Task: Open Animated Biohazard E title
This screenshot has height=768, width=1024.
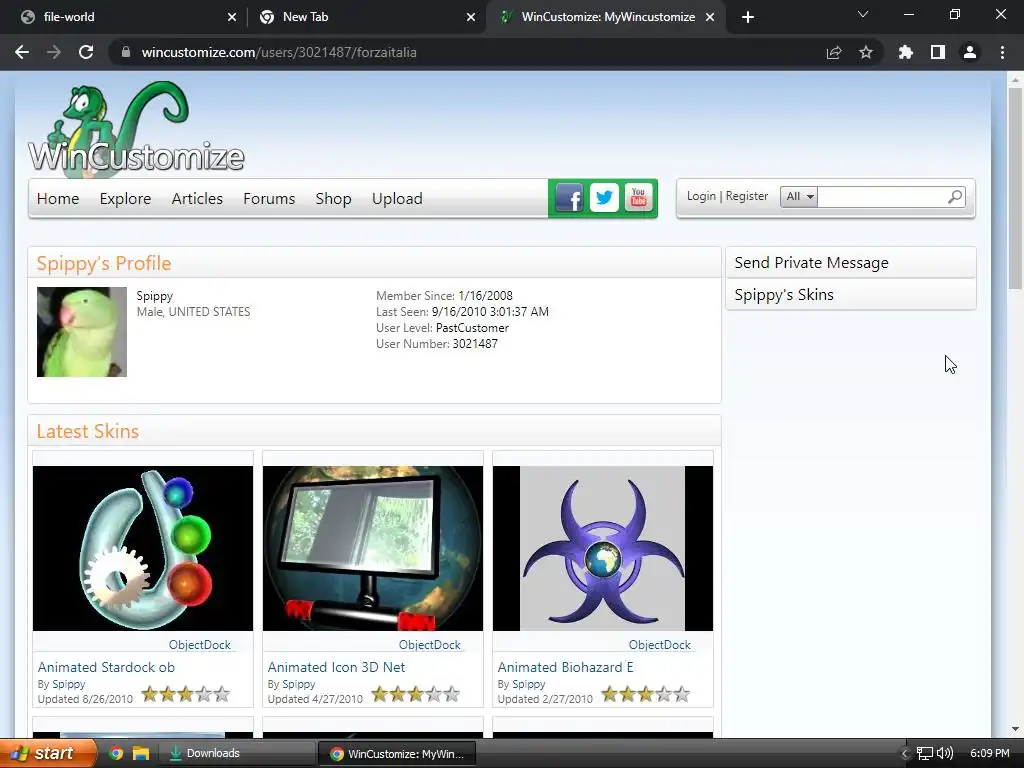Action: (x=566, y=667)
